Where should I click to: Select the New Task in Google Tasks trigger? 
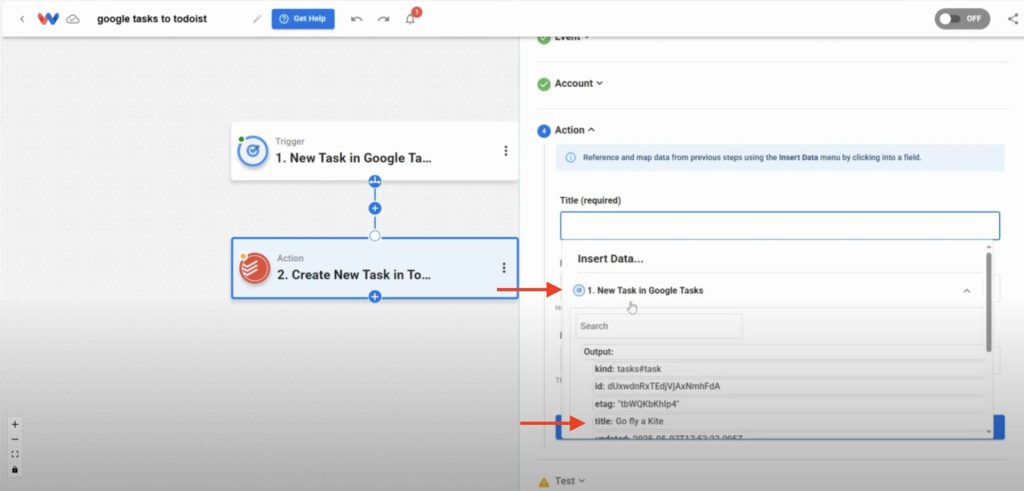(374, 151)
